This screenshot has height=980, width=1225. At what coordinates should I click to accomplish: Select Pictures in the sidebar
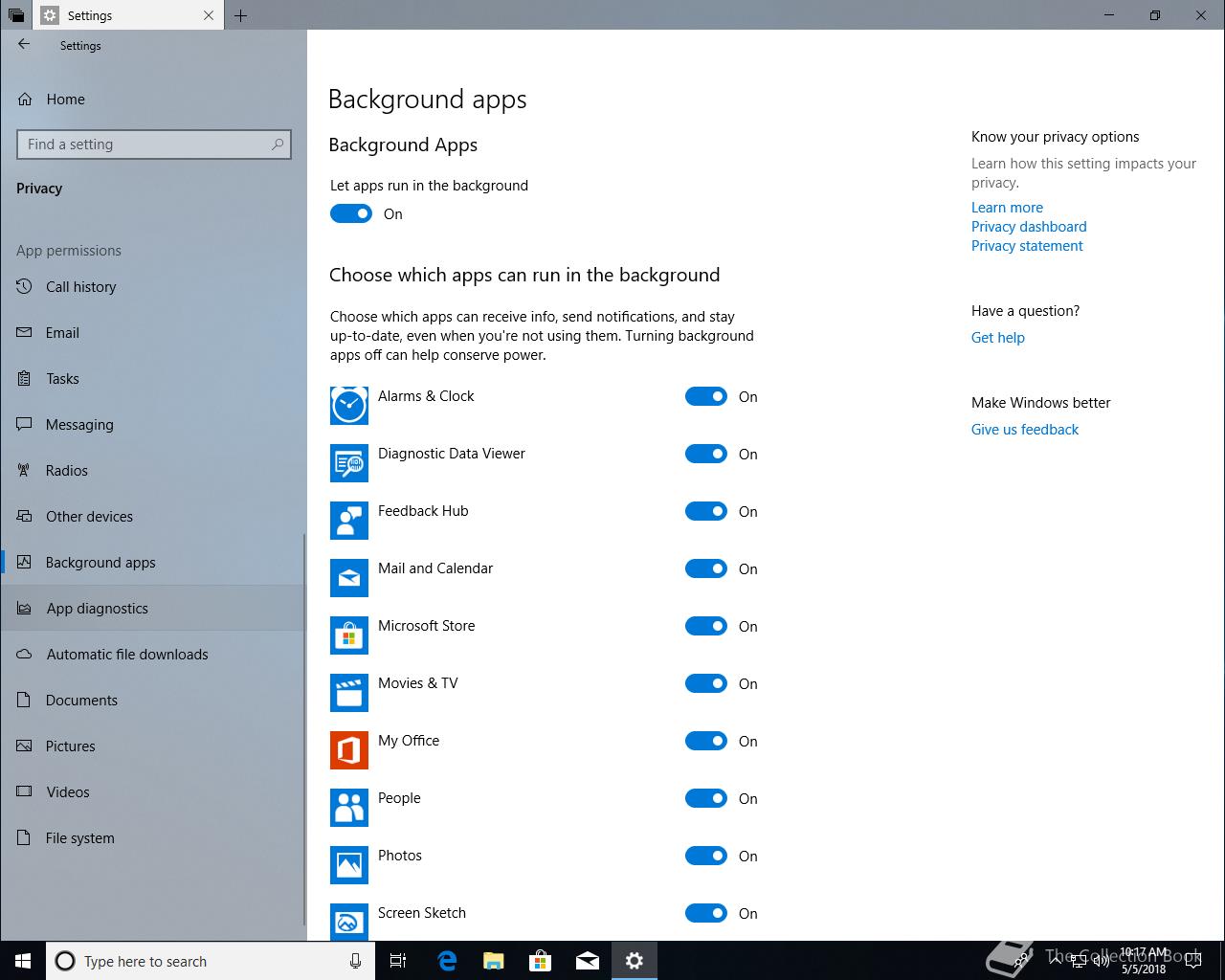tap(153, 746)
